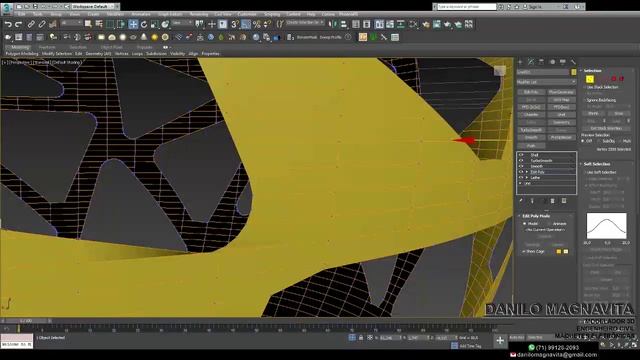
Task: Toggle the Smooth modifier eye icon
Action: [521, 167]
